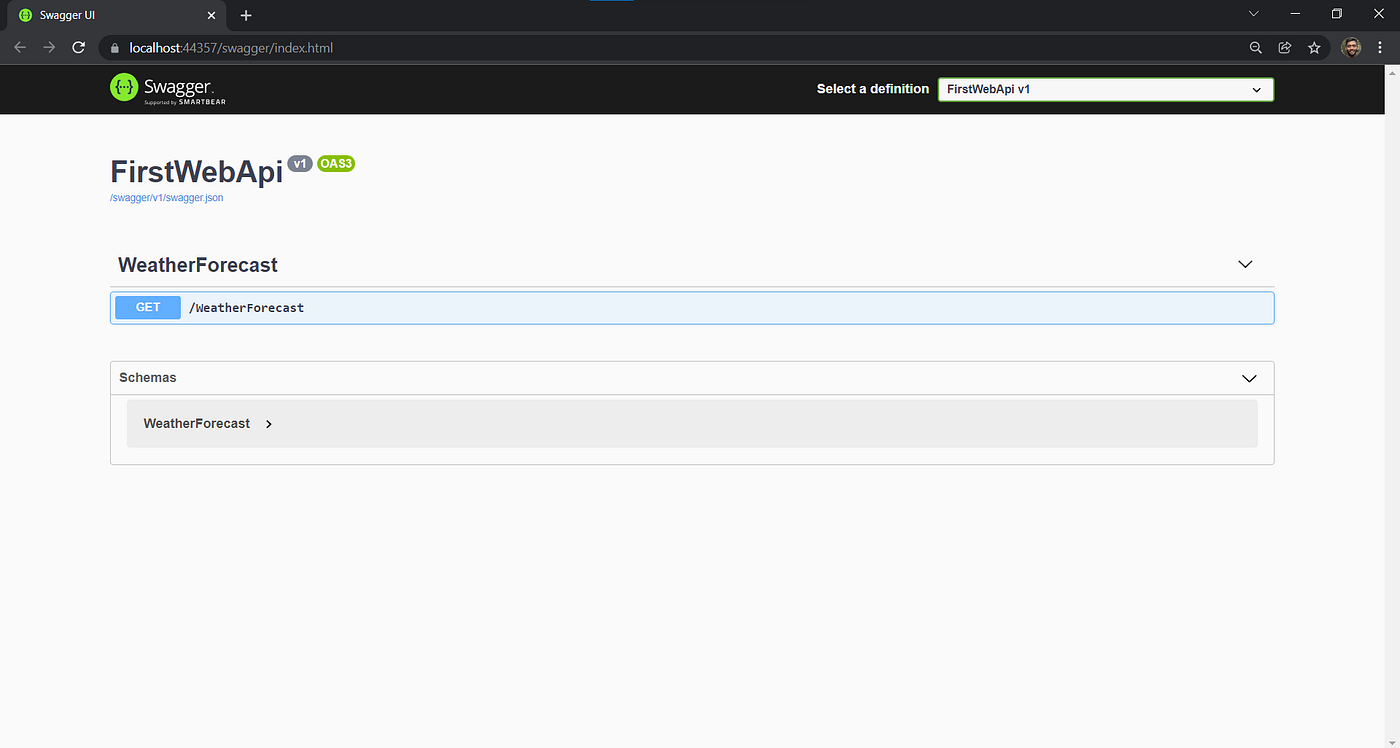Click the OAS3 badge next to FirstWebApi
The image size is (1400, 748).
coord(335,163)
